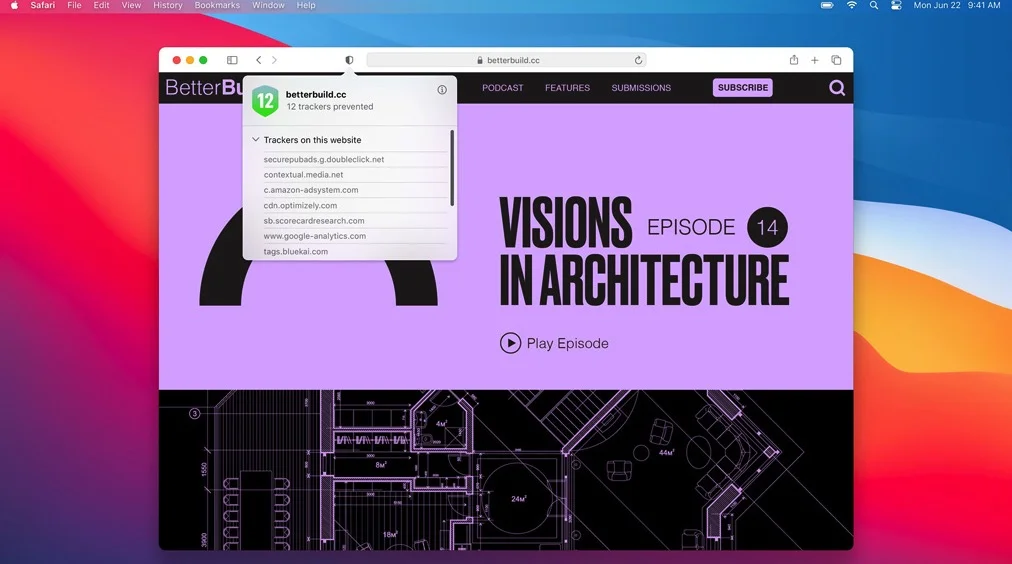The width and height of the screenshot is (1012, 564).
Task: Open the Share icon in toolbar
Action: (794, 60)
